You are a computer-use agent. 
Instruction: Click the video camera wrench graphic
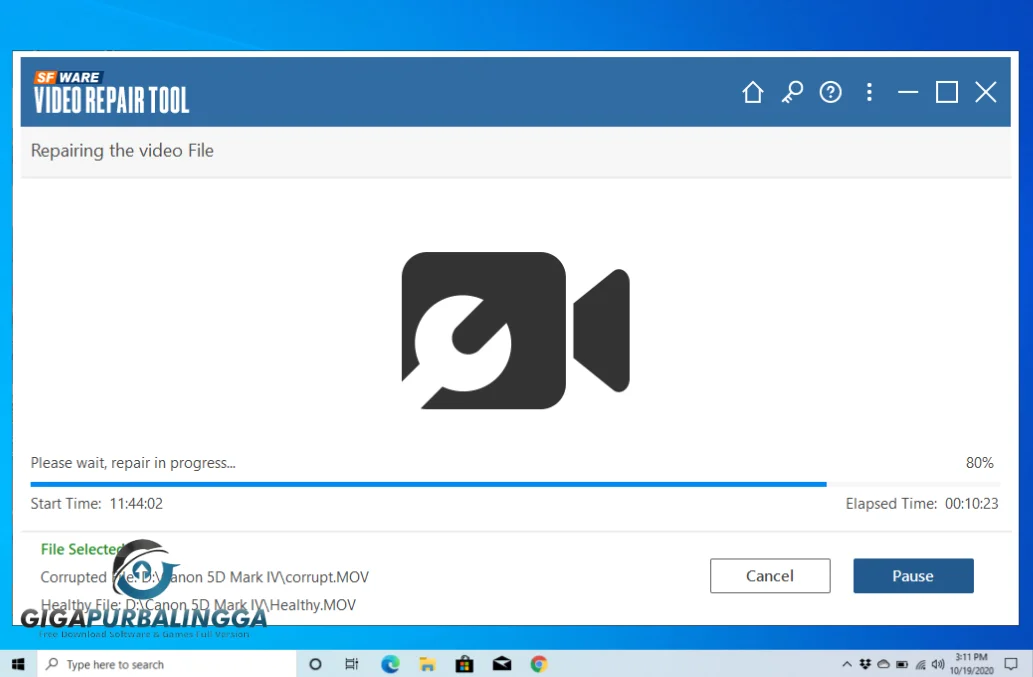(x=516, y=331)
